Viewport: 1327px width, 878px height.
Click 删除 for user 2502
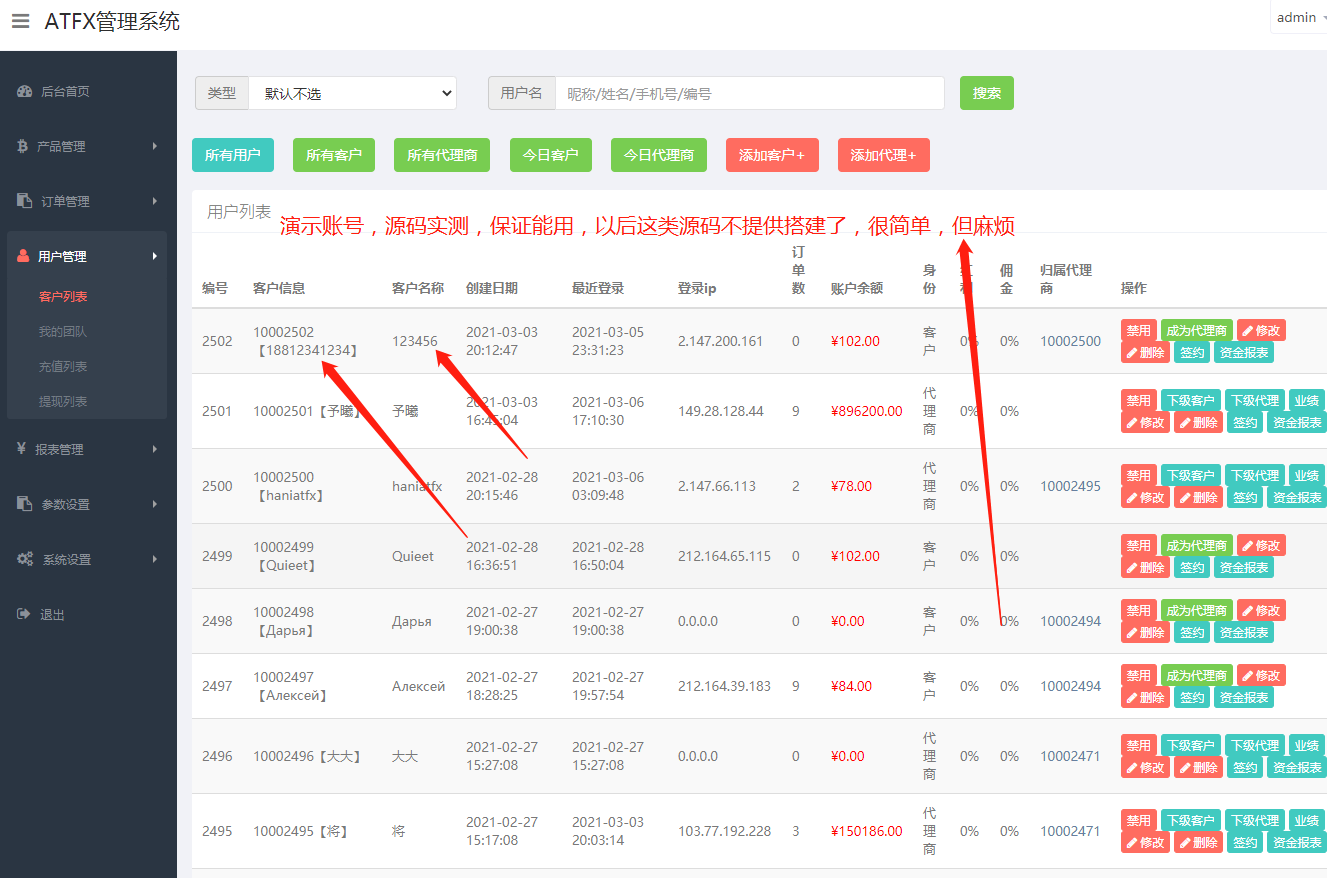[x=1145, y=352]
